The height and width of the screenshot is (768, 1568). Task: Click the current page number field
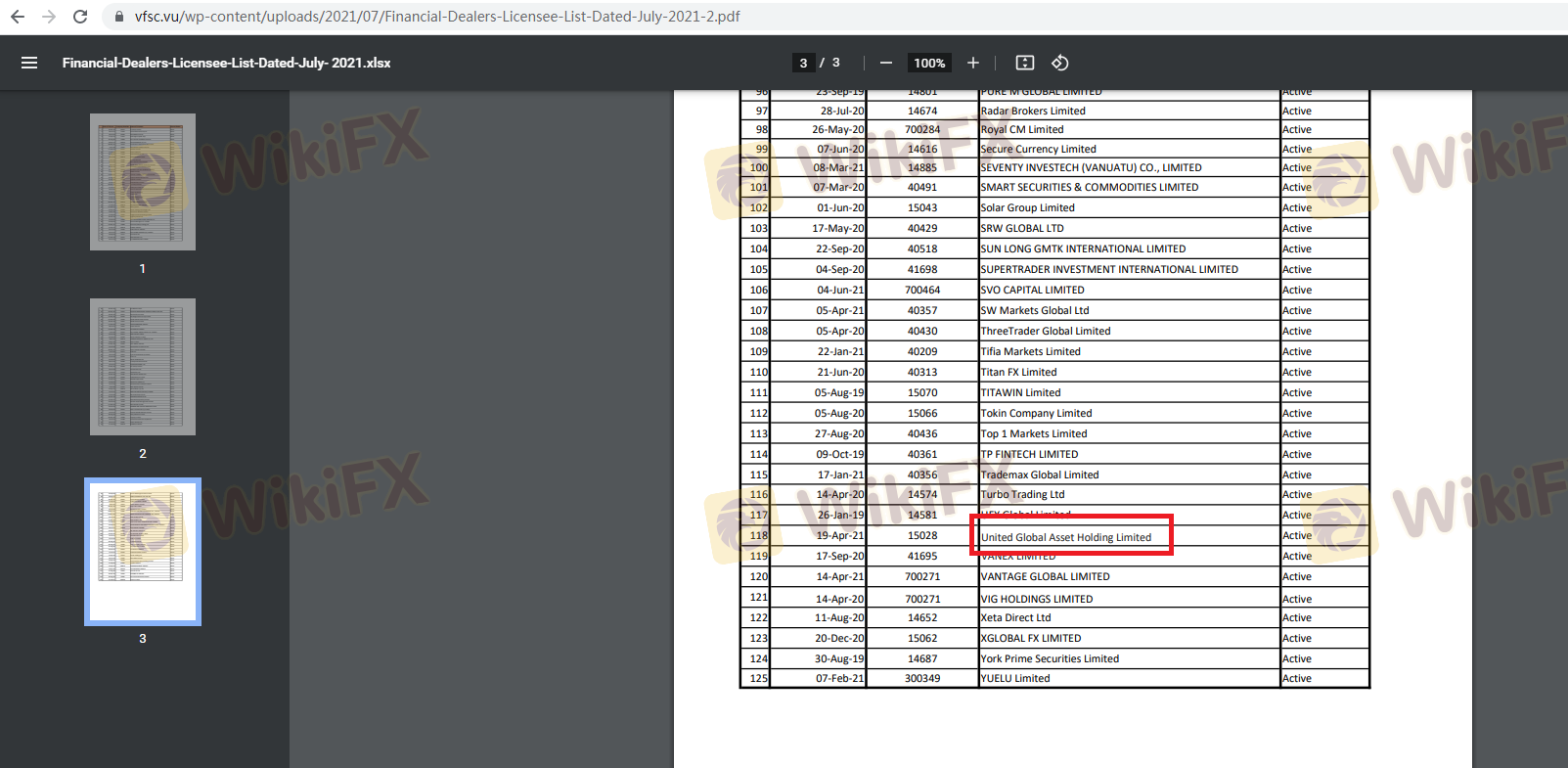tap(803, 63)
